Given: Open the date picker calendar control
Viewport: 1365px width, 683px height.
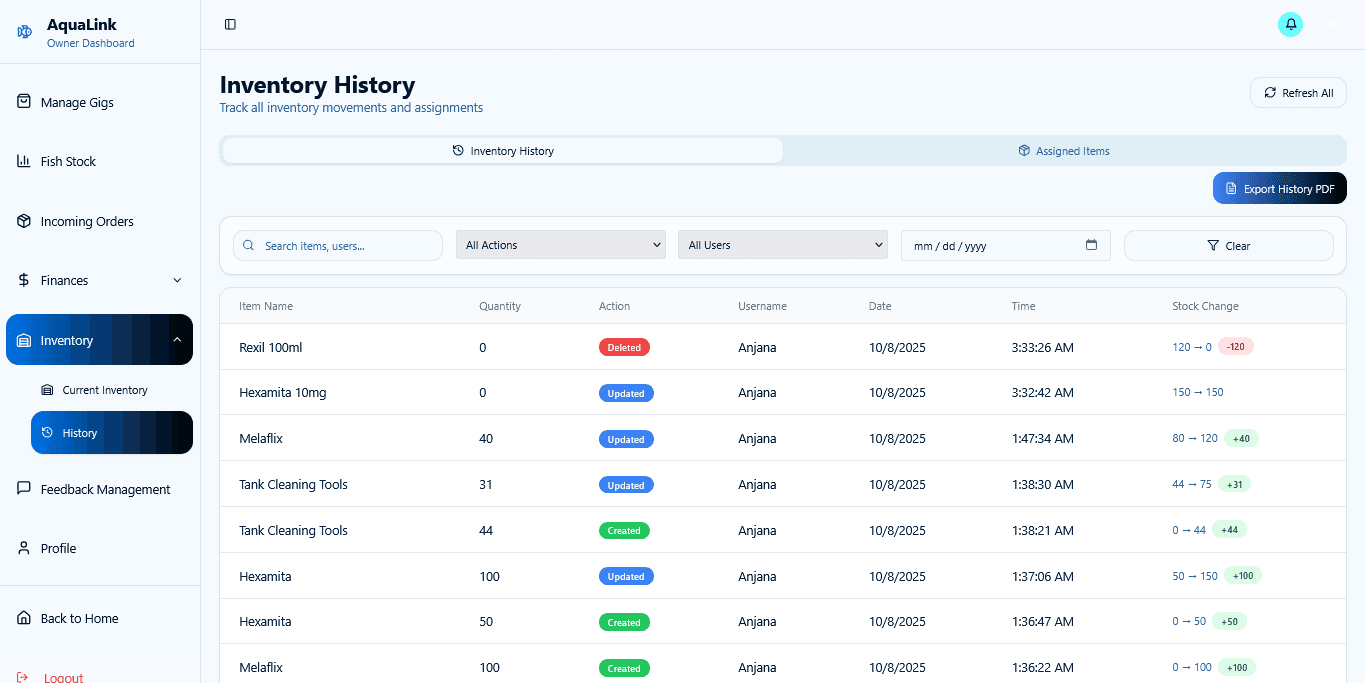Looking at the screenshot, I should tap(1092, 244).
